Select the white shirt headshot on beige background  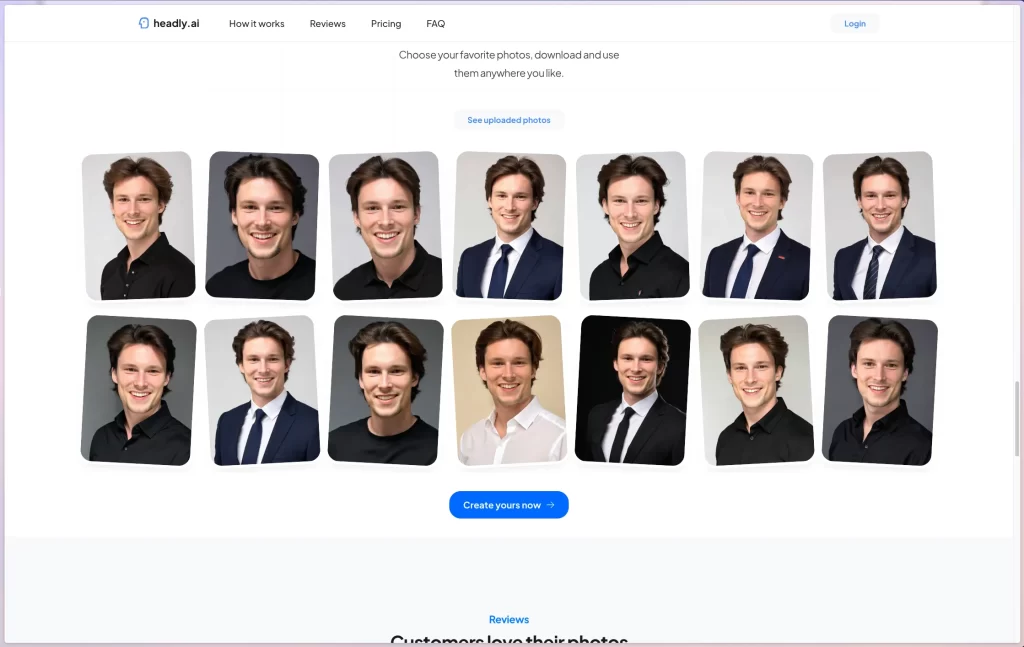coord(510,390)
